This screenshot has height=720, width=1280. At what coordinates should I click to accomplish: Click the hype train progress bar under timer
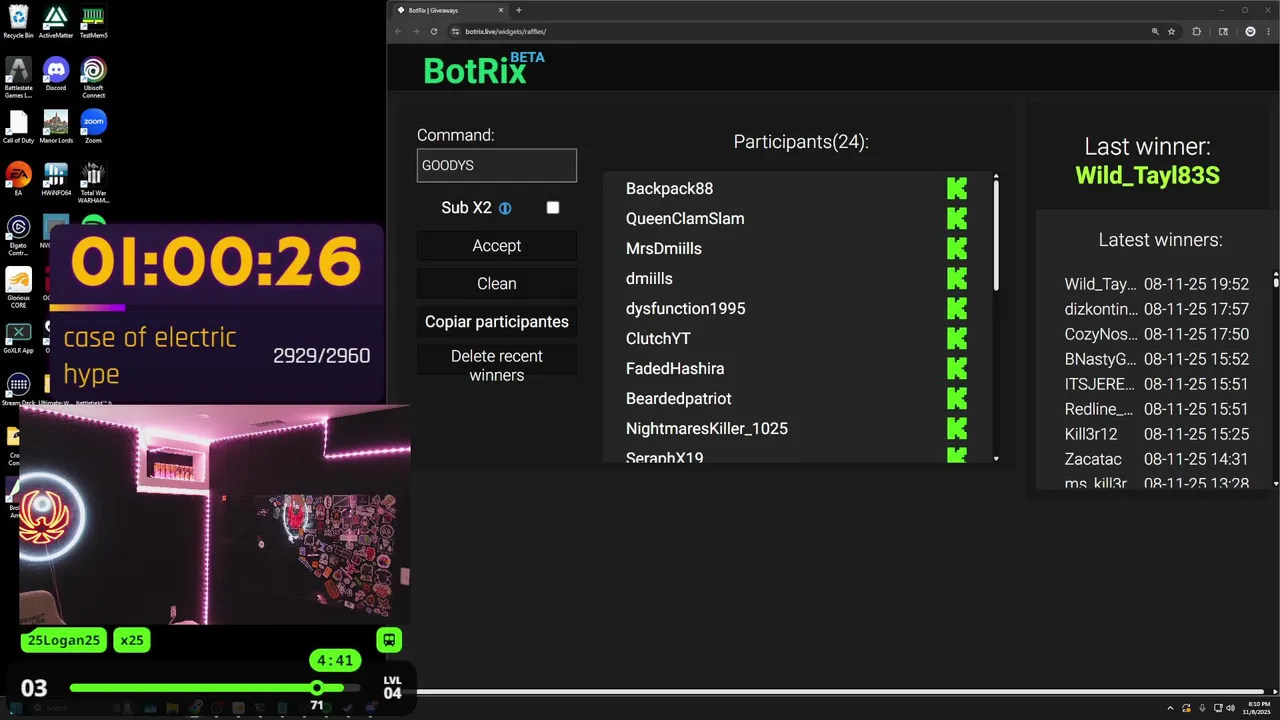[x=215, y=308]
